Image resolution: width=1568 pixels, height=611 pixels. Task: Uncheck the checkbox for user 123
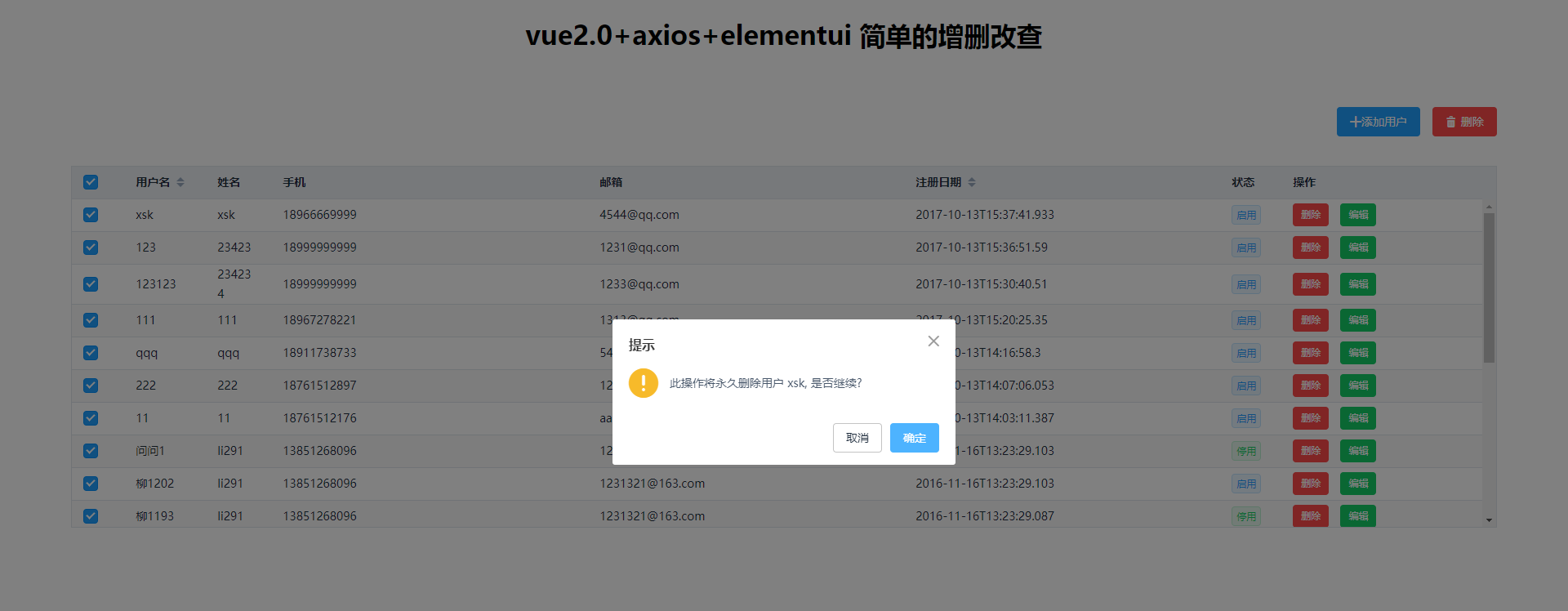click(x=91, y=248)
